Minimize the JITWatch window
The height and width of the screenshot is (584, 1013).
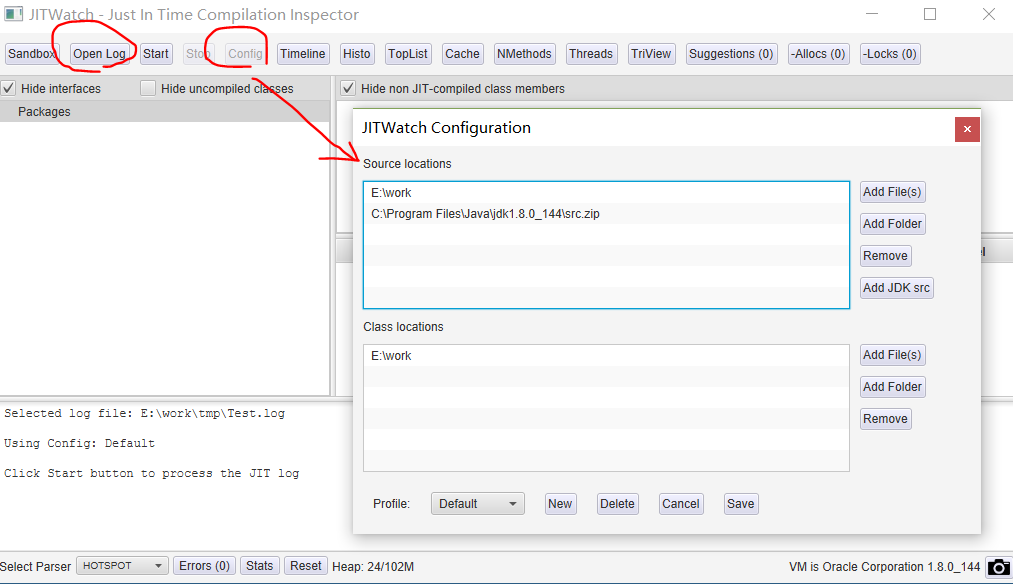pyautogui.click(x=872, y=14)
